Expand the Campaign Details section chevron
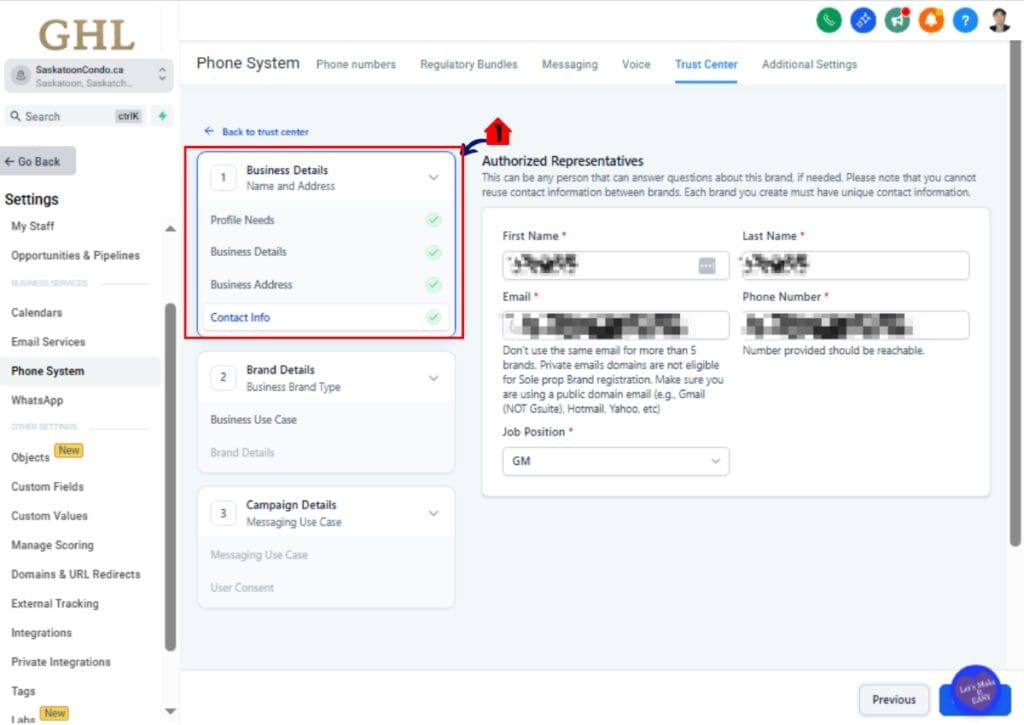Image resolution: width=1024 pixels, height=725 pixels. point(433,513)
